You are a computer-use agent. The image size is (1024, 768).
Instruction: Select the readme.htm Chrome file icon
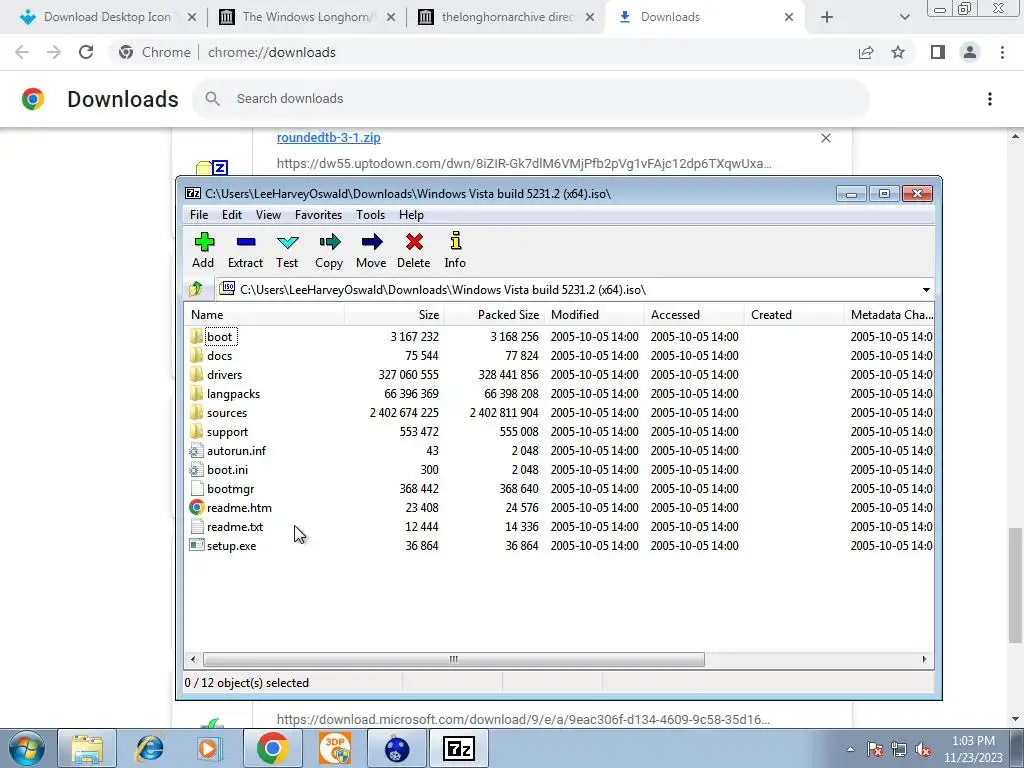click(x=197, y=507)
